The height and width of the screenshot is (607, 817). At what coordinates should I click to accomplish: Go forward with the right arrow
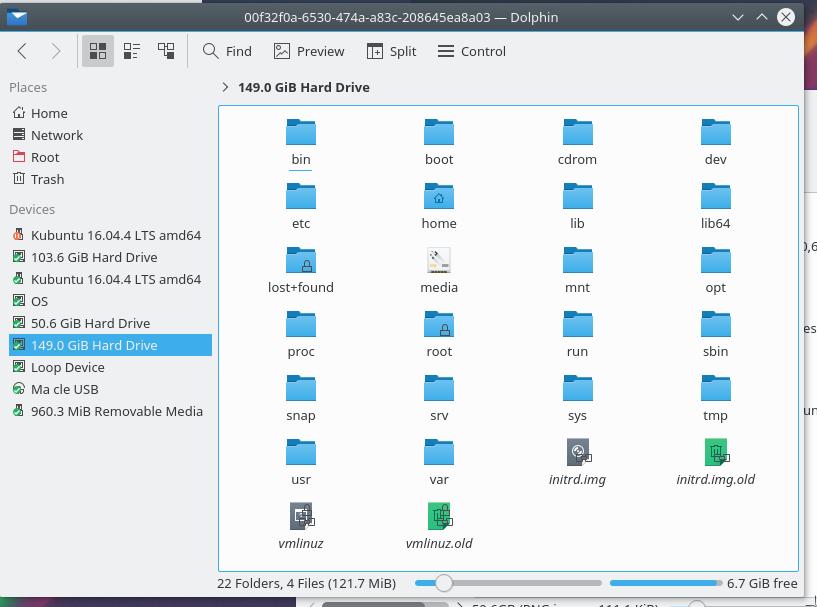[x=56, y=51]
